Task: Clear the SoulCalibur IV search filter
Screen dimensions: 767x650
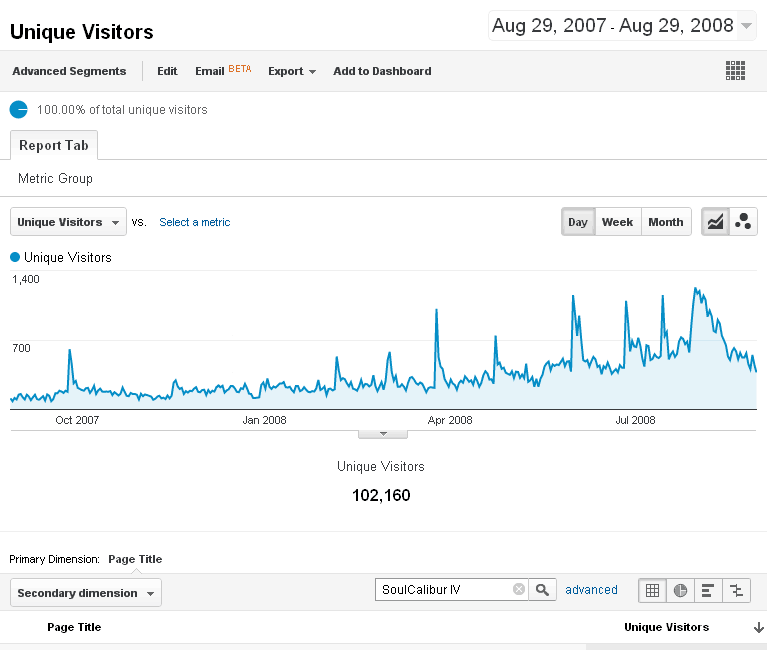Action: 519,590
